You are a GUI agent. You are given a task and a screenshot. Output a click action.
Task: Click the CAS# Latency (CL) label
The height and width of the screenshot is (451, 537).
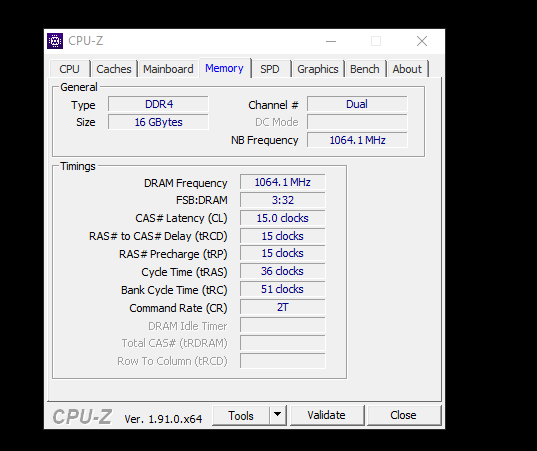coord(181,218)
